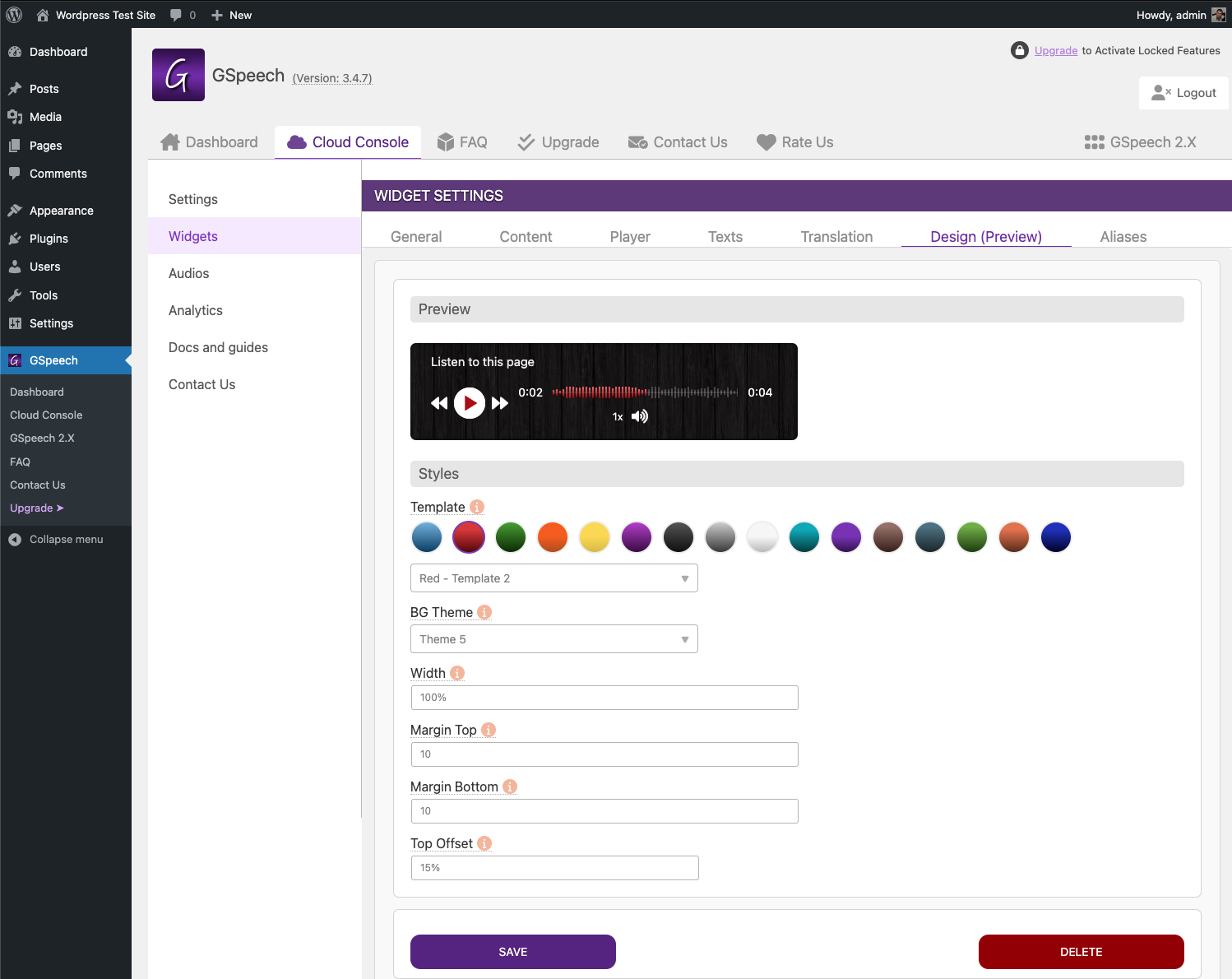
Task: Switch to the Player tab
Action: [x=630, y=237]
